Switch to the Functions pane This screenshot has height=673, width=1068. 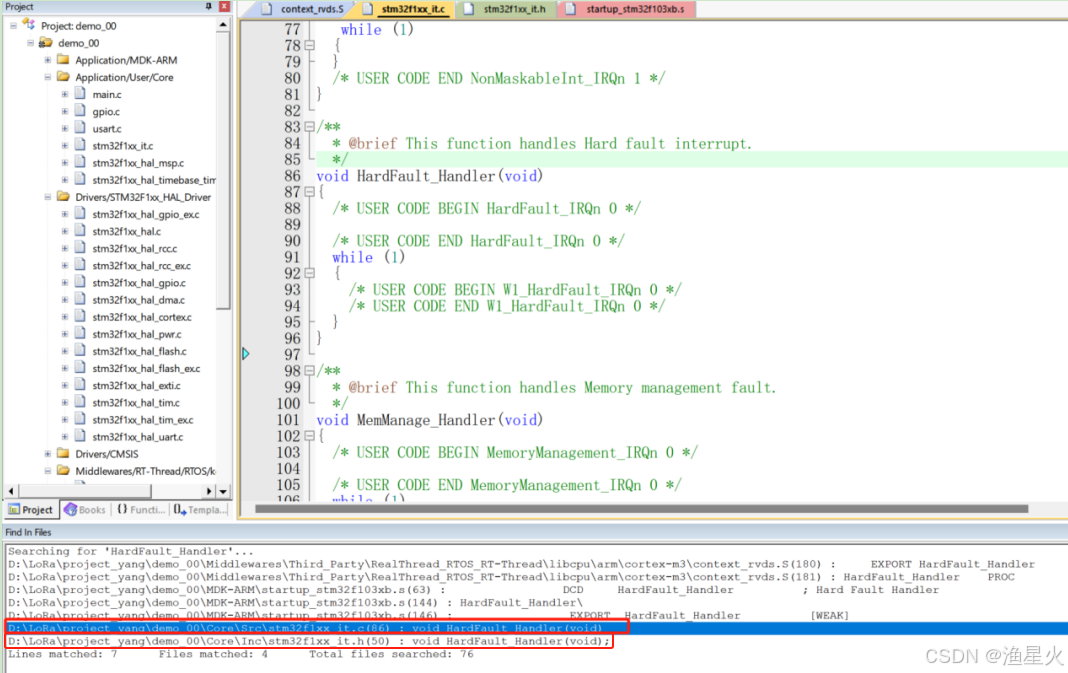140,510
